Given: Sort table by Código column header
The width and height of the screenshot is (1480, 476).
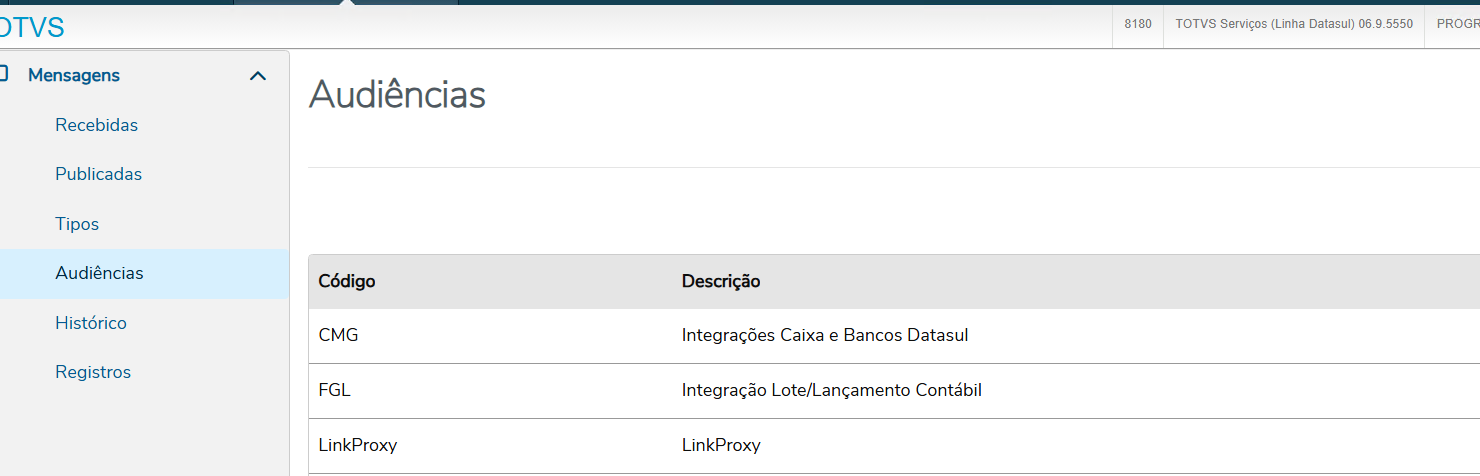Looking at the screenshot, I should pyautogui.click(x=347, y=281).
